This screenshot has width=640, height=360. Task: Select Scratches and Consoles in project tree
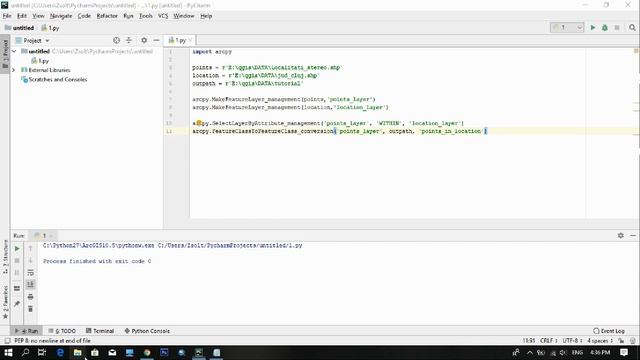pos(54,80)
